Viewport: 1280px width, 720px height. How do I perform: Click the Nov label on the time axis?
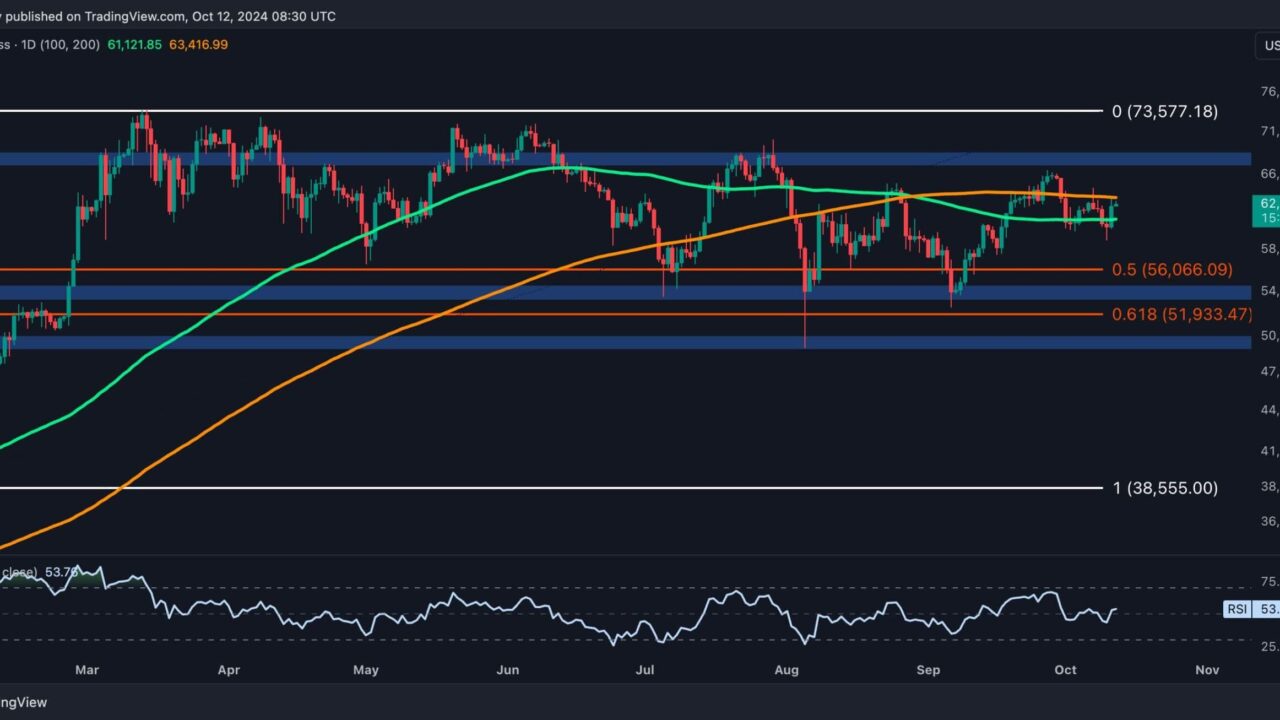click(x=1206, y=670)
